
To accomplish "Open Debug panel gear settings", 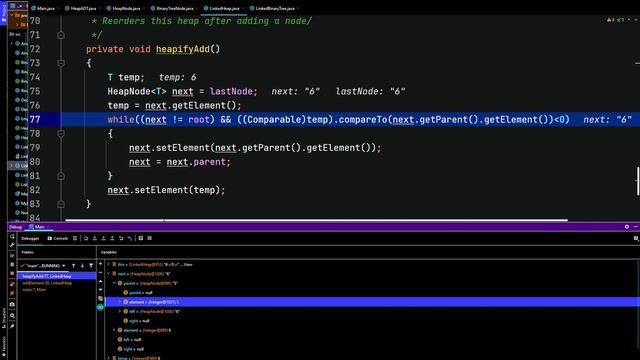I will point(627,227).
